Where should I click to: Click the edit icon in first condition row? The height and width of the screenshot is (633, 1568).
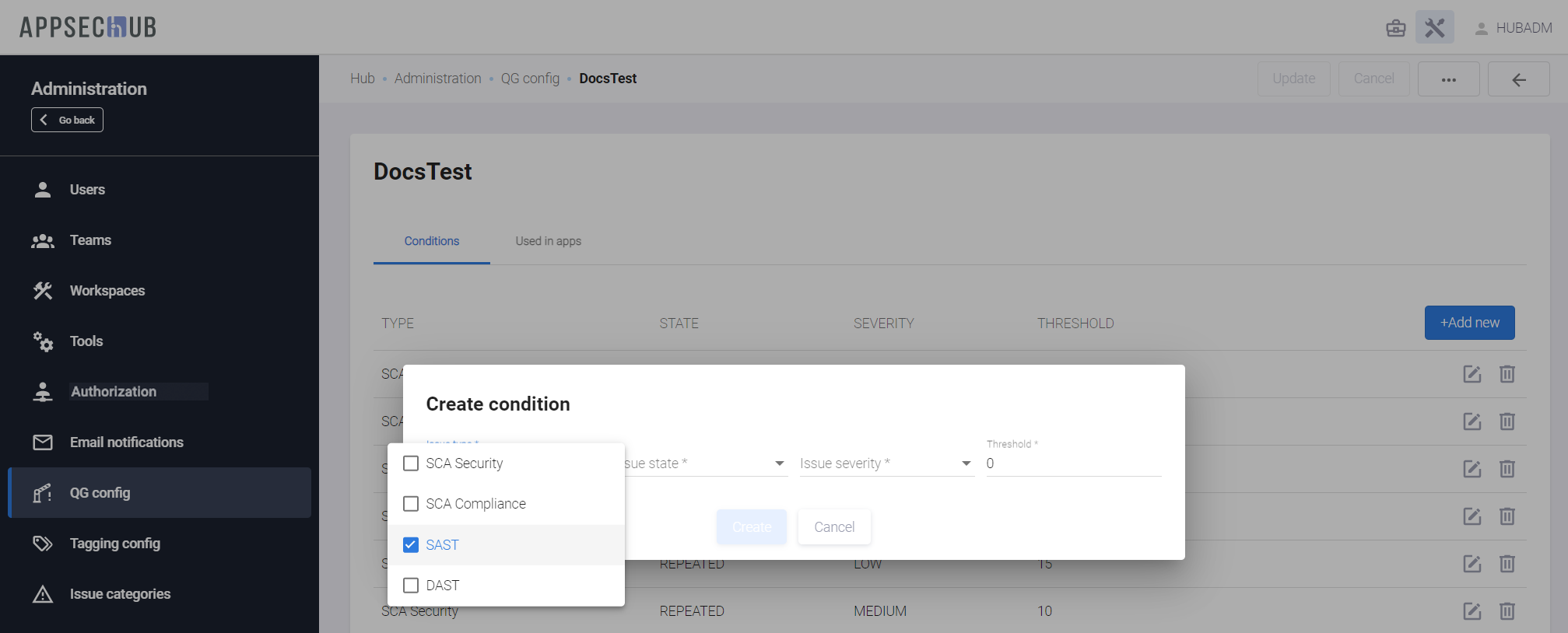point(1472,374)
